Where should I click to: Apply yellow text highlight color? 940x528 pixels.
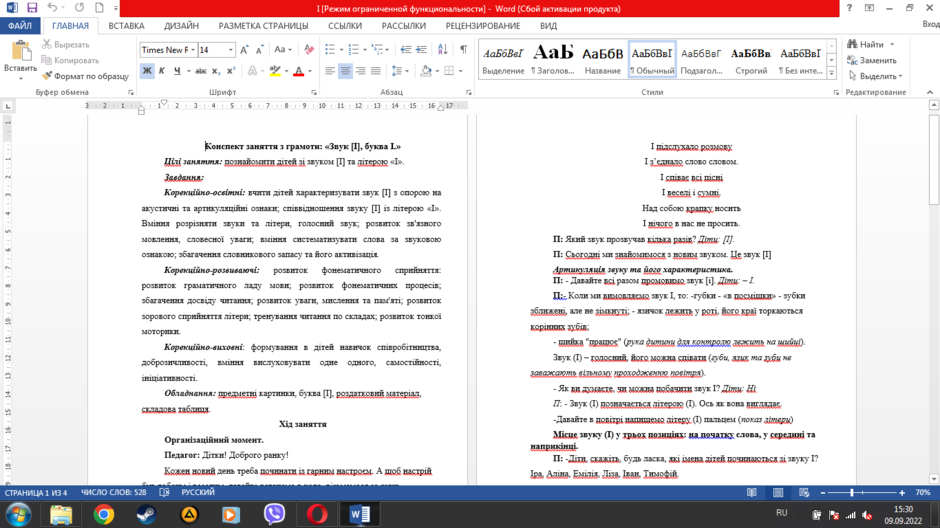[x=275, y=71]
